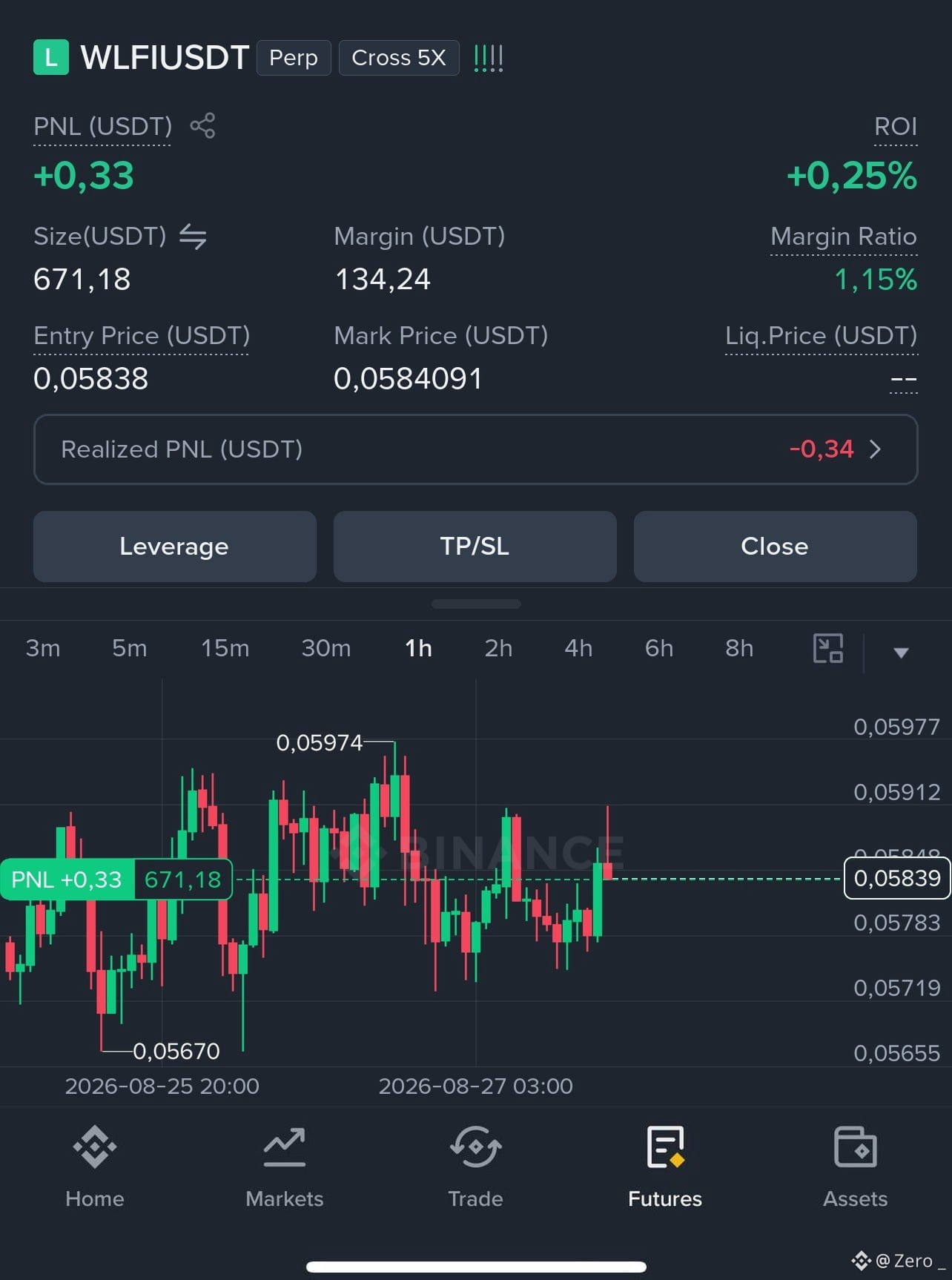Tap the 0,05974 high price marker on chart
Image resolution: width=952 pixels, height=1280 pixels.
320,742
